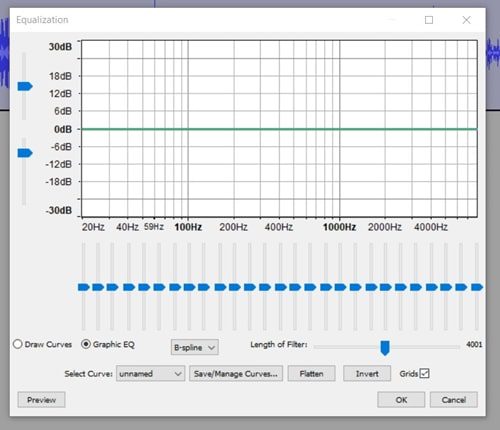
Task: Click the Invert button
Action: (367, 374)
